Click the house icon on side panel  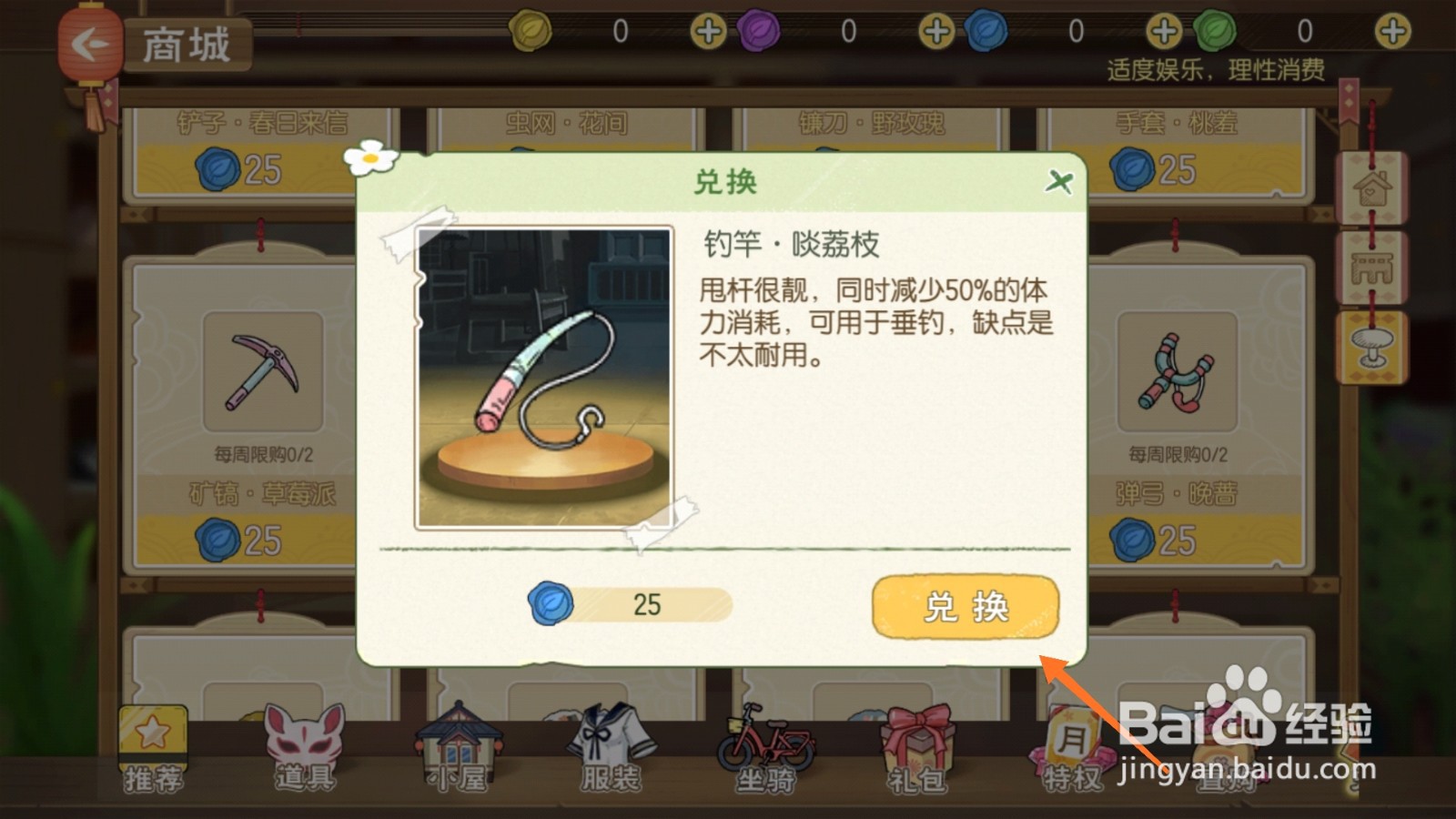click(1372, 188)
